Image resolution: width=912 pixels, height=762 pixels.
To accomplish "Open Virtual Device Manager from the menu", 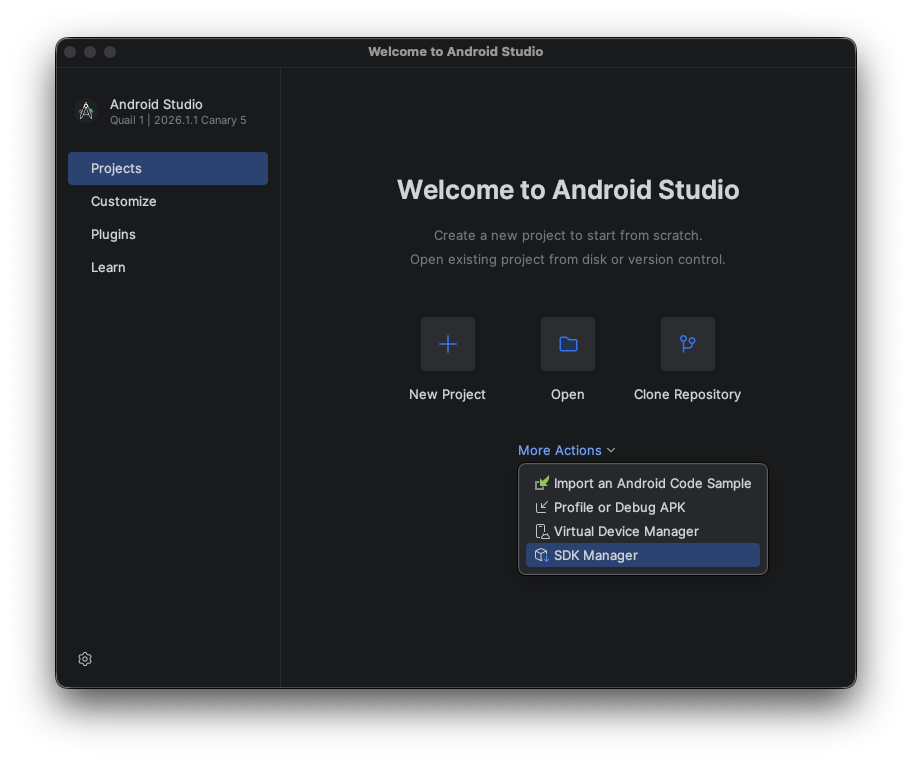I will 643,531.
